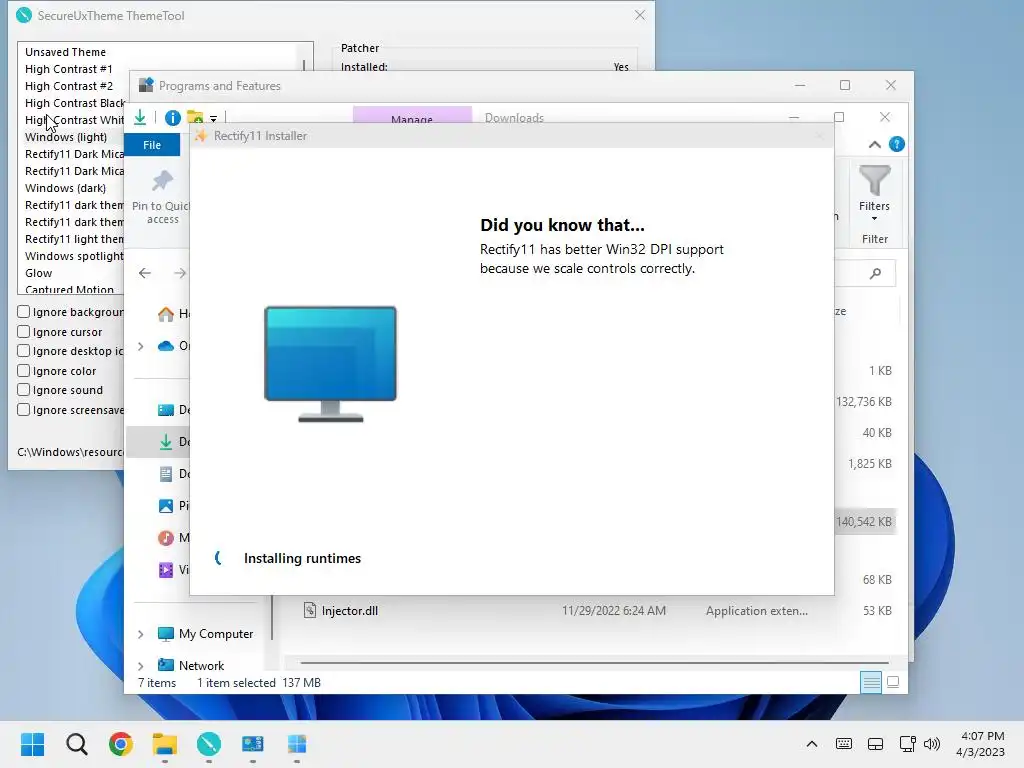Screen dimensions: 1024x768
Task: Click the search magnifier in Explorer
Action: click(875, 273)
